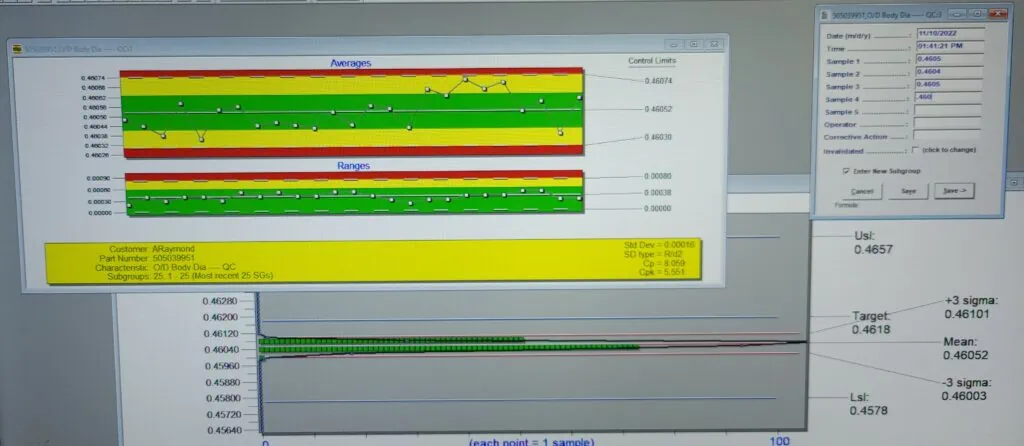Viewport: 1024px width, 446px height.
Task: Select the Date (m/d/y) input field
Action: (x=949, y=33)
